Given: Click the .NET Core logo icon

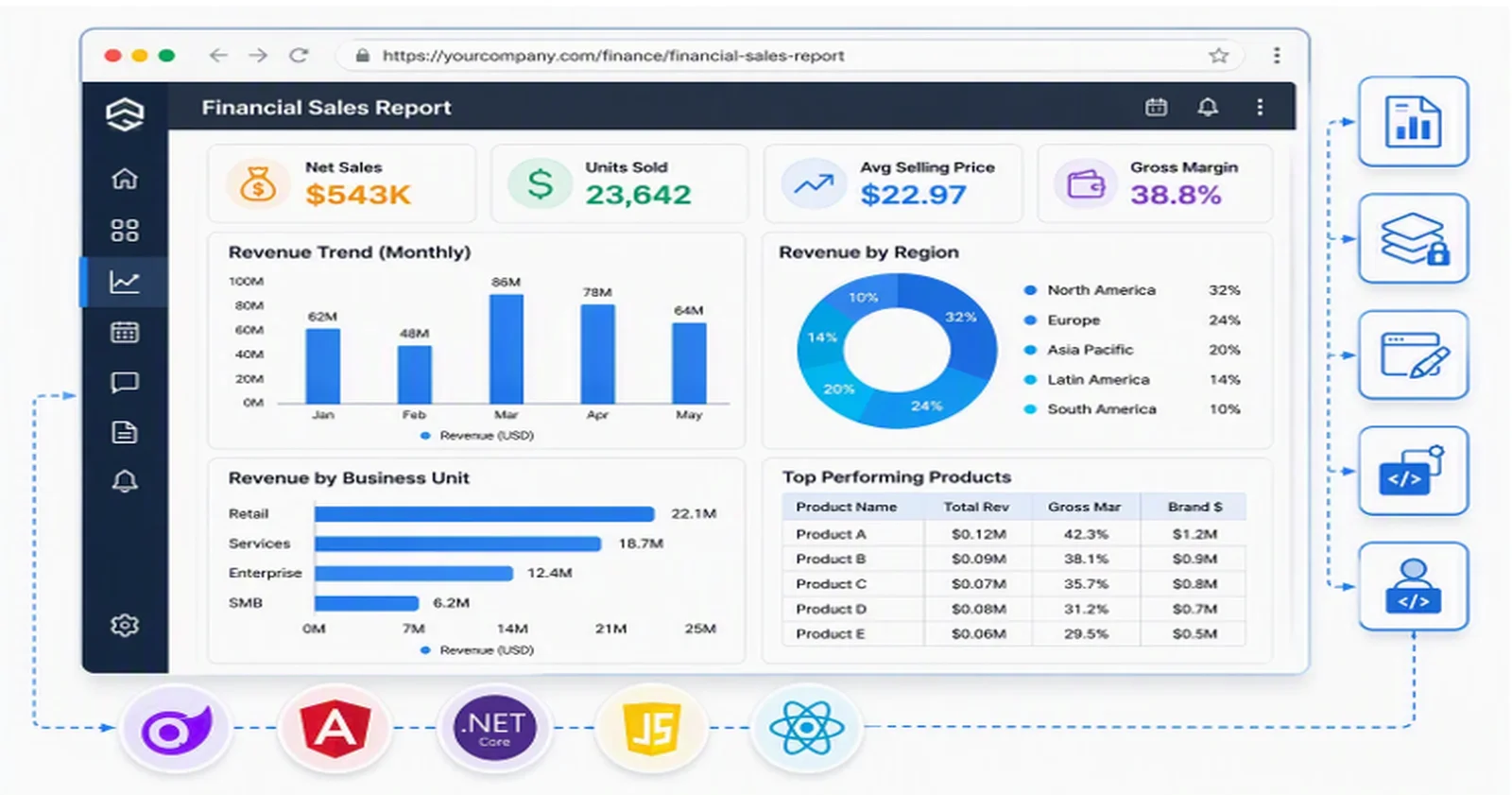Looking at the screenshot, I should click(x=493, y=729).
